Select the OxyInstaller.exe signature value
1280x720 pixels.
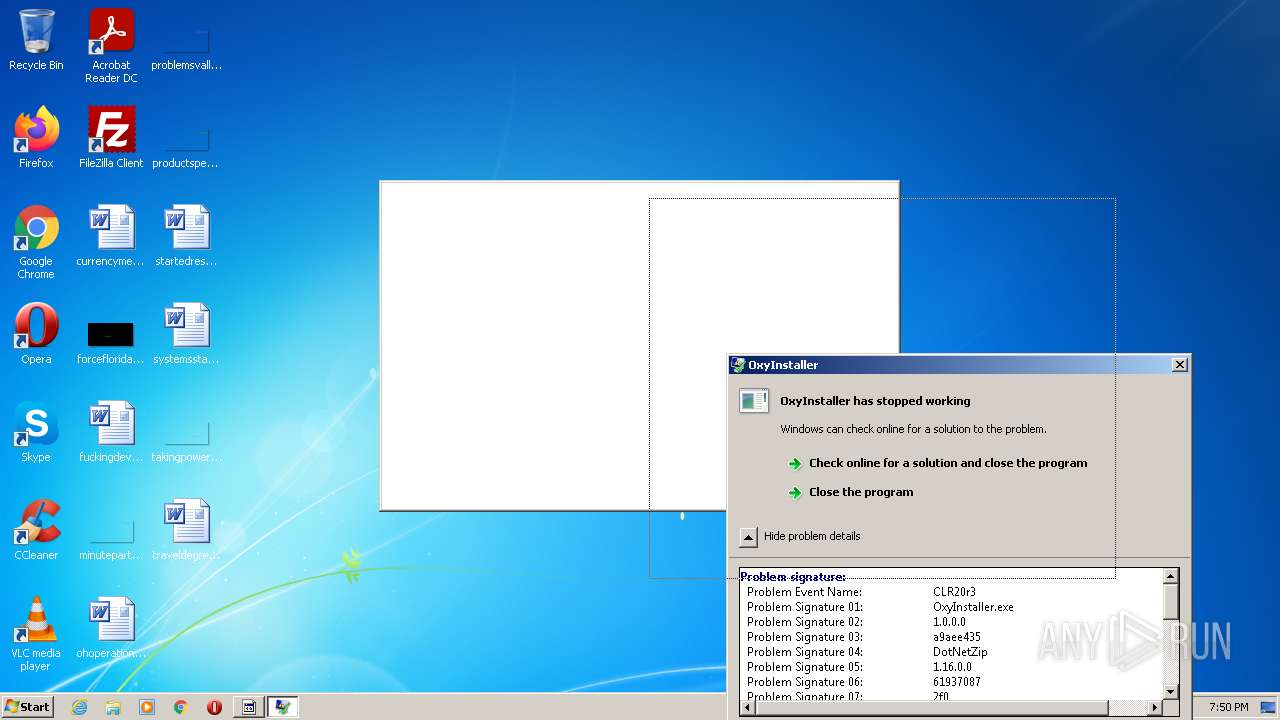[x=973, y=607]
